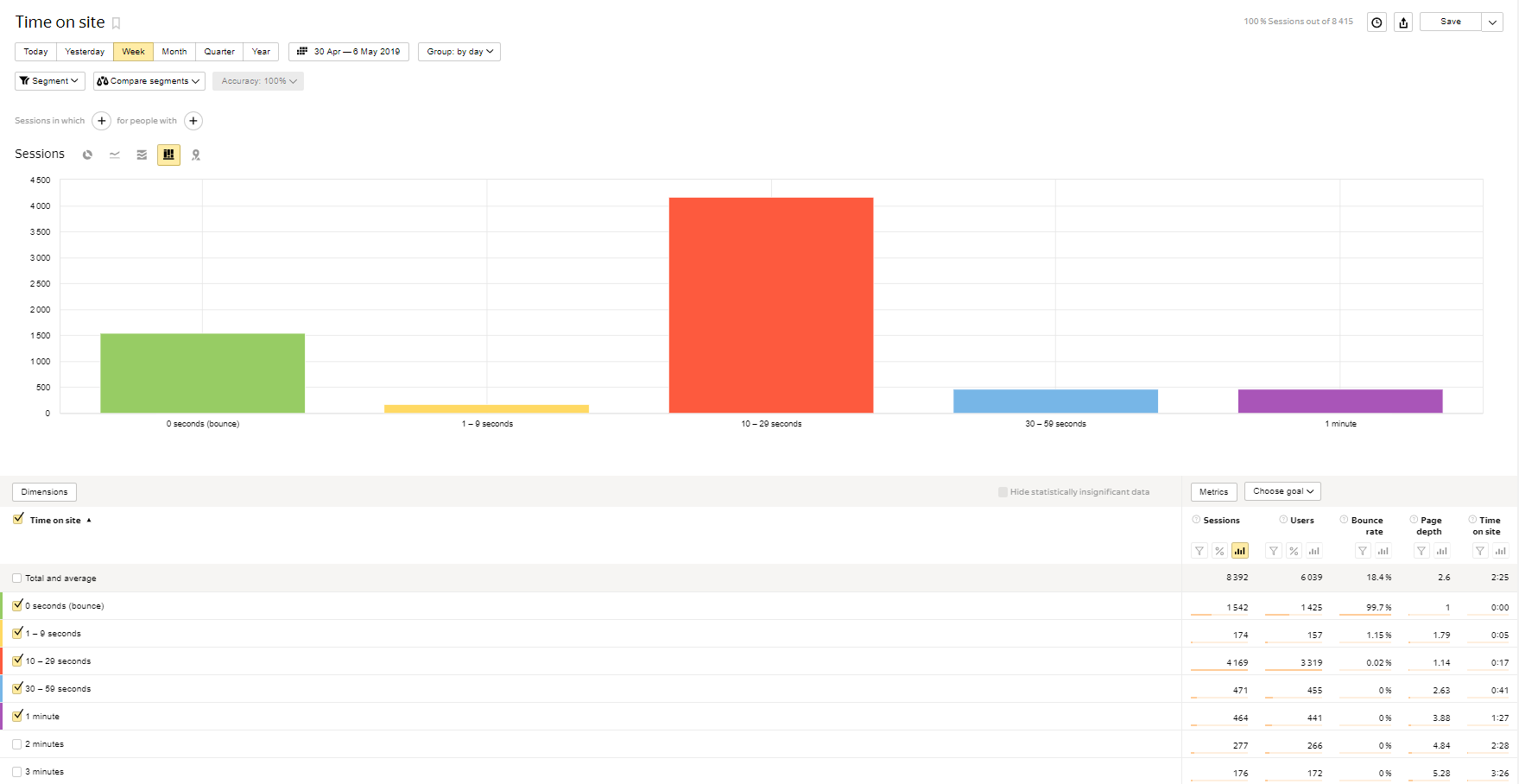Viewport: 1519px width, 784px height.
Task: Plot Time on site metric on chart
Action: coord(1501,551)
